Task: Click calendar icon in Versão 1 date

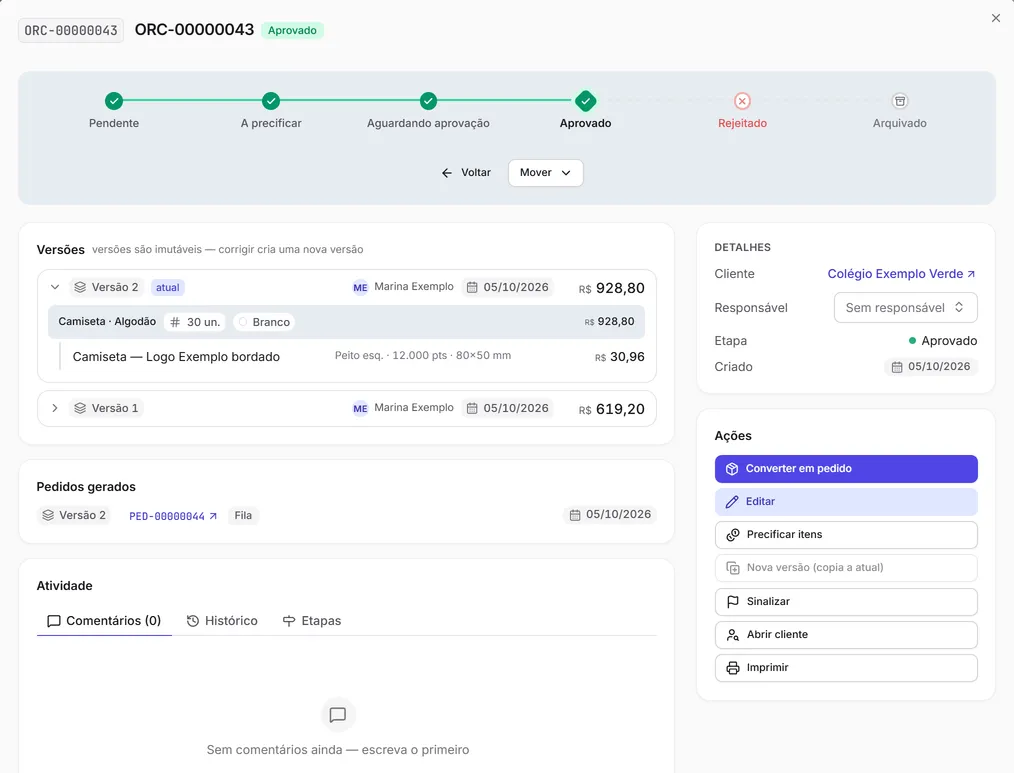Action: (472, 408)
